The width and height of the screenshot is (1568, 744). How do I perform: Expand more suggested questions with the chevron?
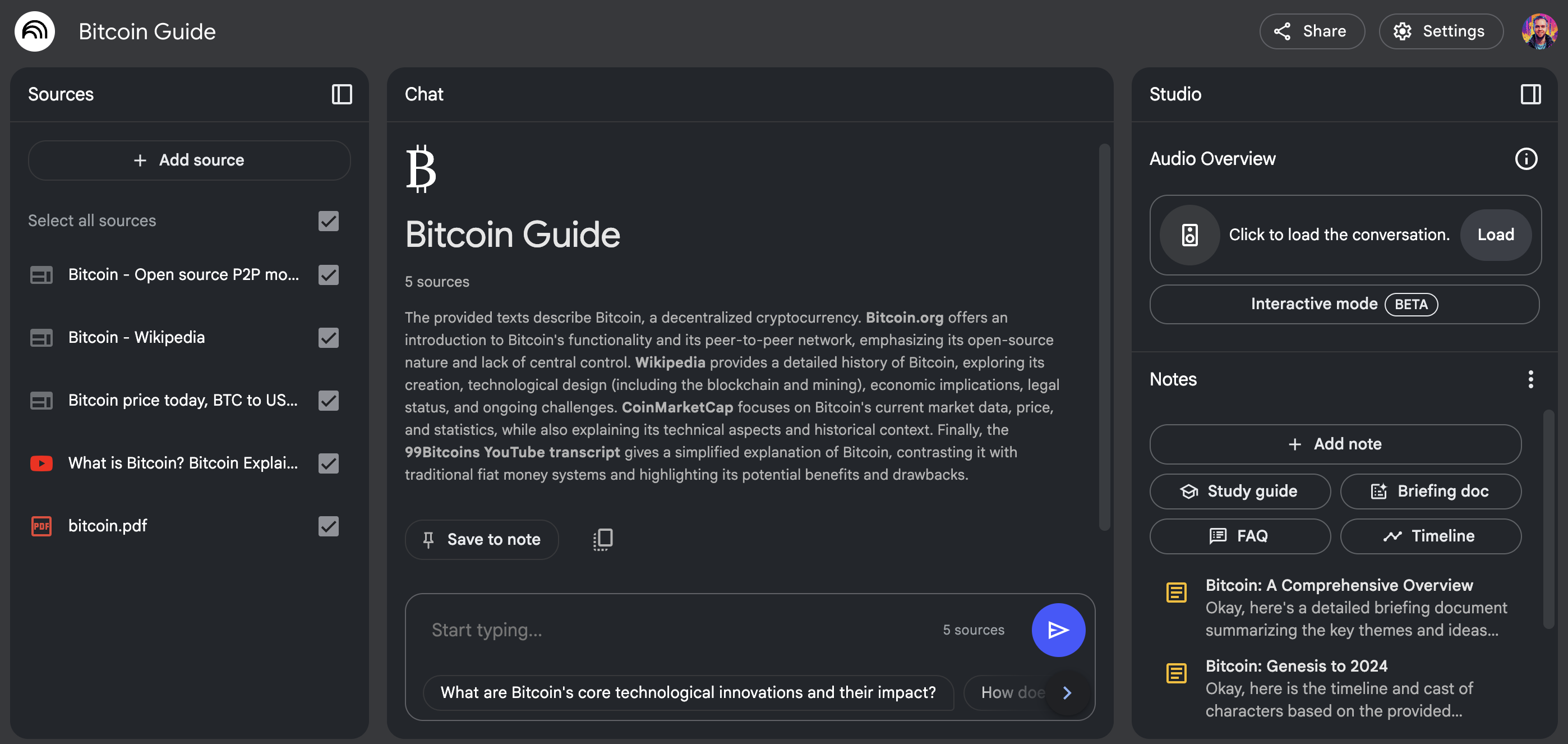tap(1067, 693)
